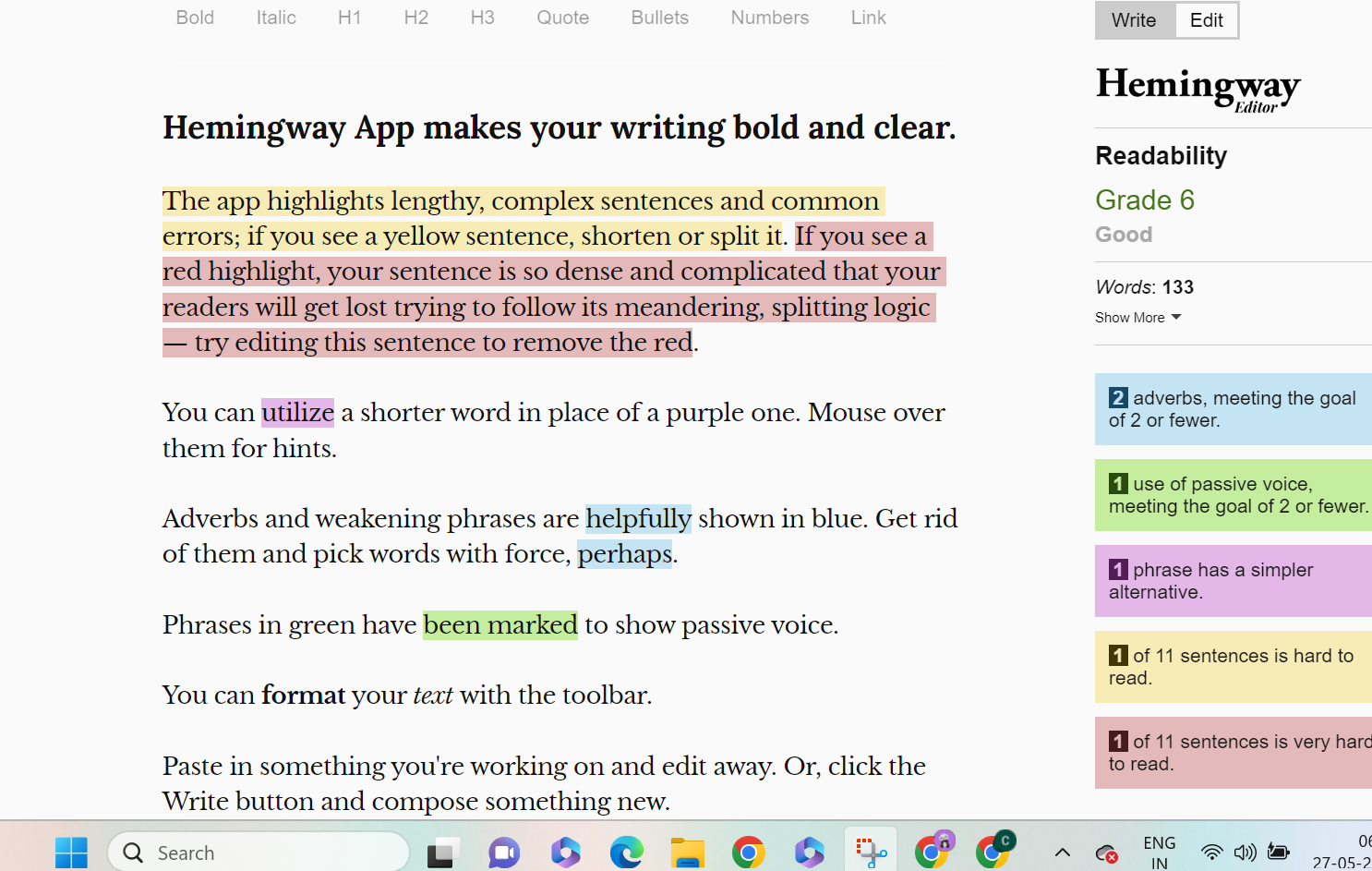Click the battery status tray icon

(1278, 852)
